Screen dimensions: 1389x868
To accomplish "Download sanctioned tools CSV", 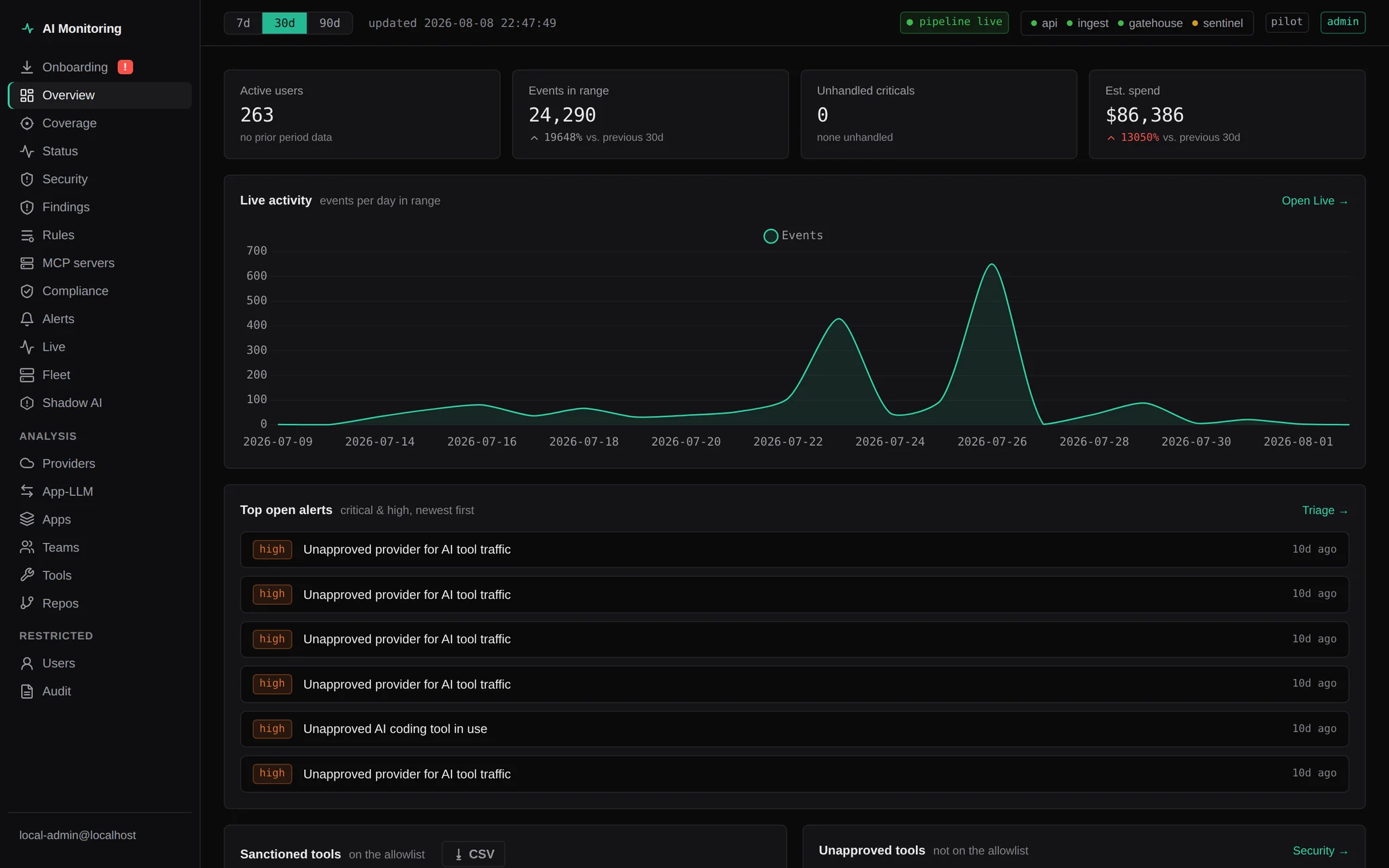I will [x=473, y=855].
